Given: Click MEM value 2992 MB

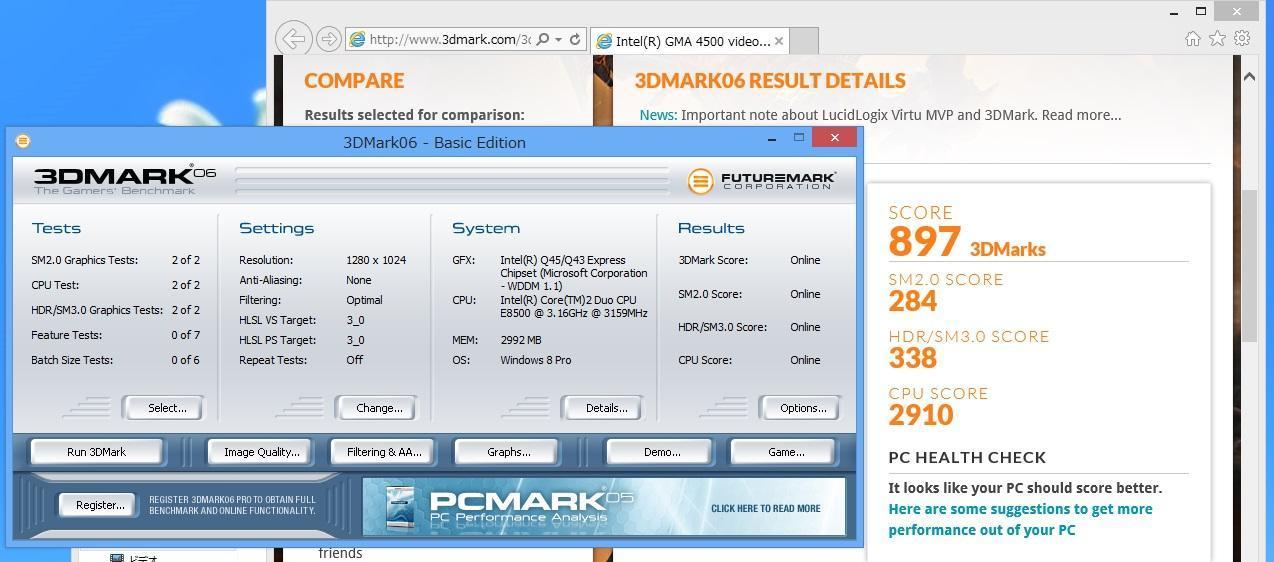Looking at the screenshot, I should coord(520,340).
